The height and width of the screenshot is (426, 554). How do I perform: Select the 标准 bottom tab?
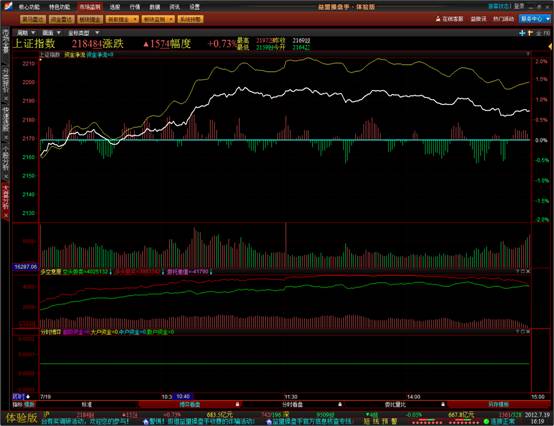click(x=87, y=404)
